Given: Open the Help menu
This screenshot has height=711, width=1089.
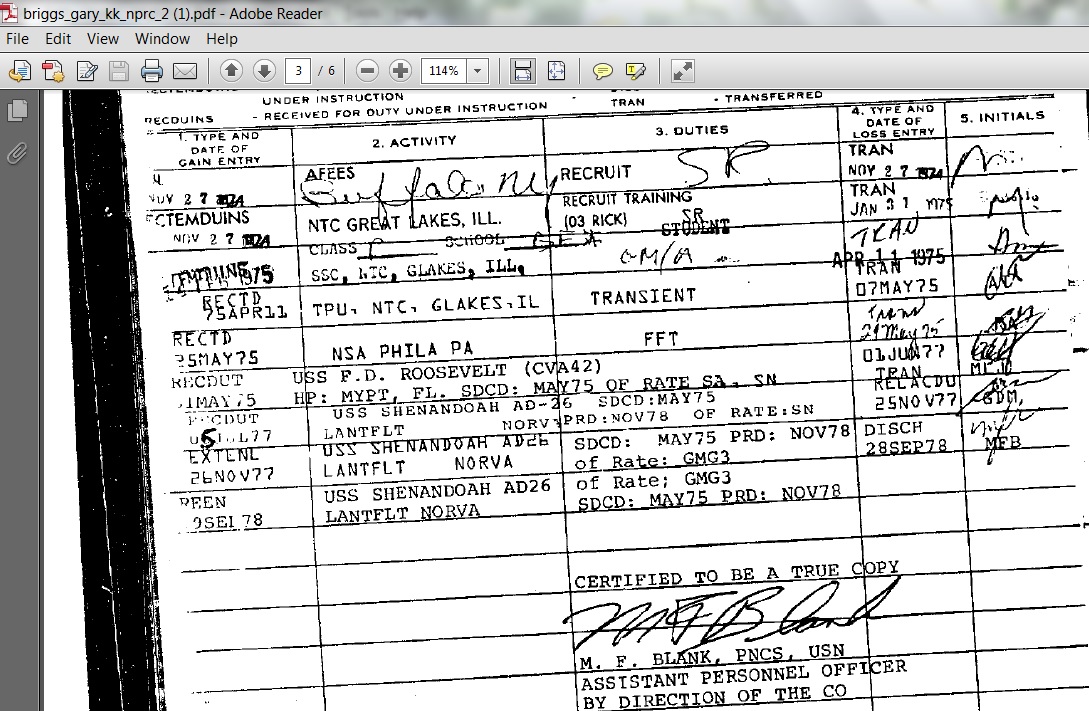Looking at the screenshot, I should point(221,39).
